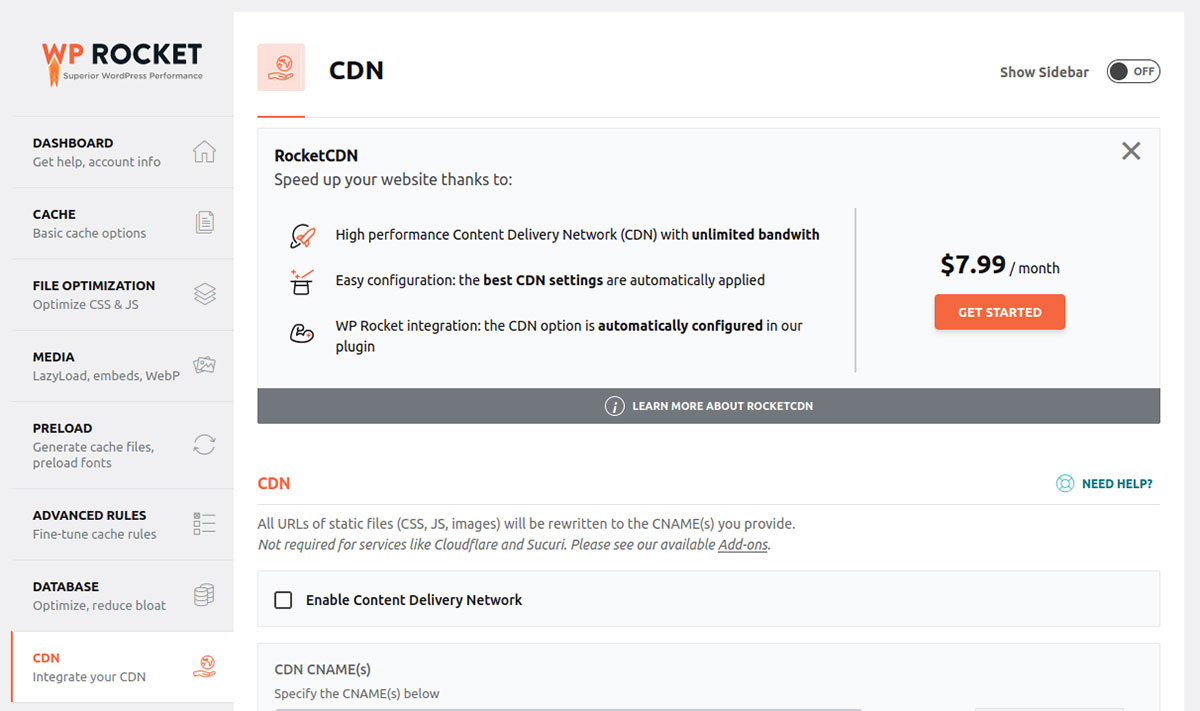Open the File Optimization menu item
The height and width of the screenshot is (711, 1200).
pyautogui.click(x=94, y=294)
